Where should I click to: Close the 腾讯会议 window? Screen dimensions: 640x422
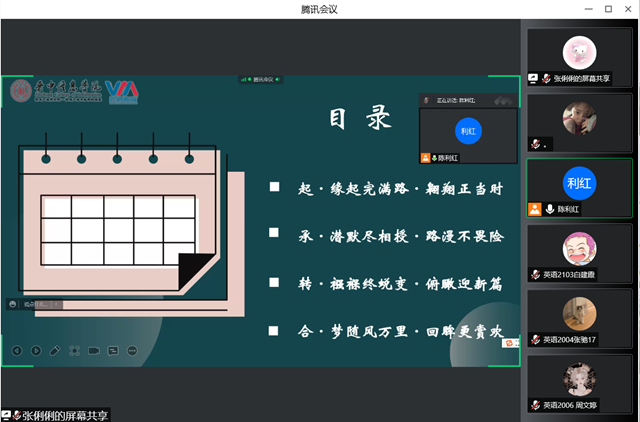(x=628, y=9)
